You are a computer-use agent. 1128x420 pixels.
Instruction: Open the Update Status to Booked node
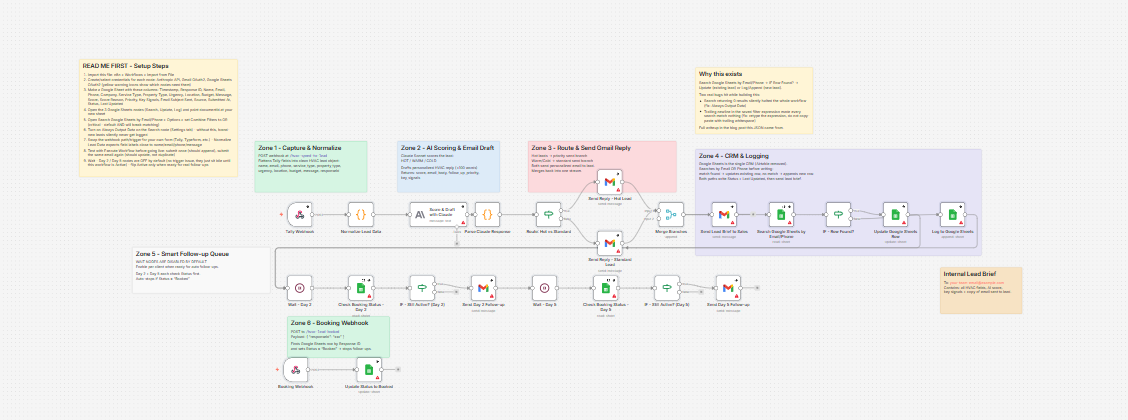tap(369, 370)
